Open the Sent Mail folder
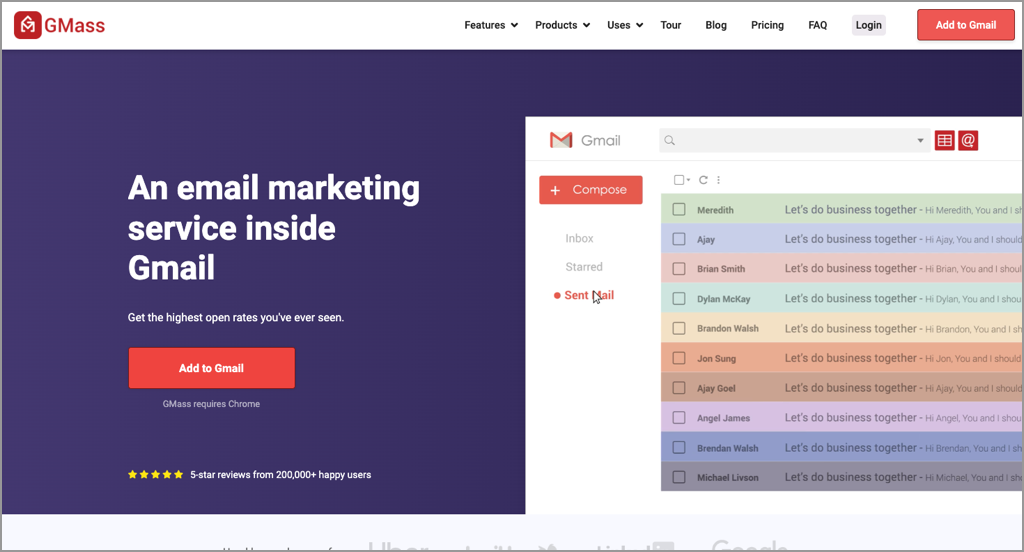1024x552 pixels. (589, 295)
